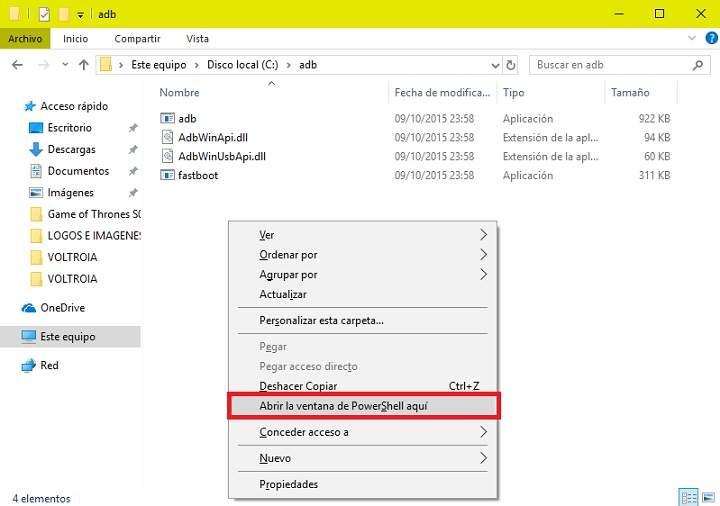The width and height of the screenshot is (720, 506).
Task: Expand the Ver submenu arrow
Action: (x=483, y=235)
